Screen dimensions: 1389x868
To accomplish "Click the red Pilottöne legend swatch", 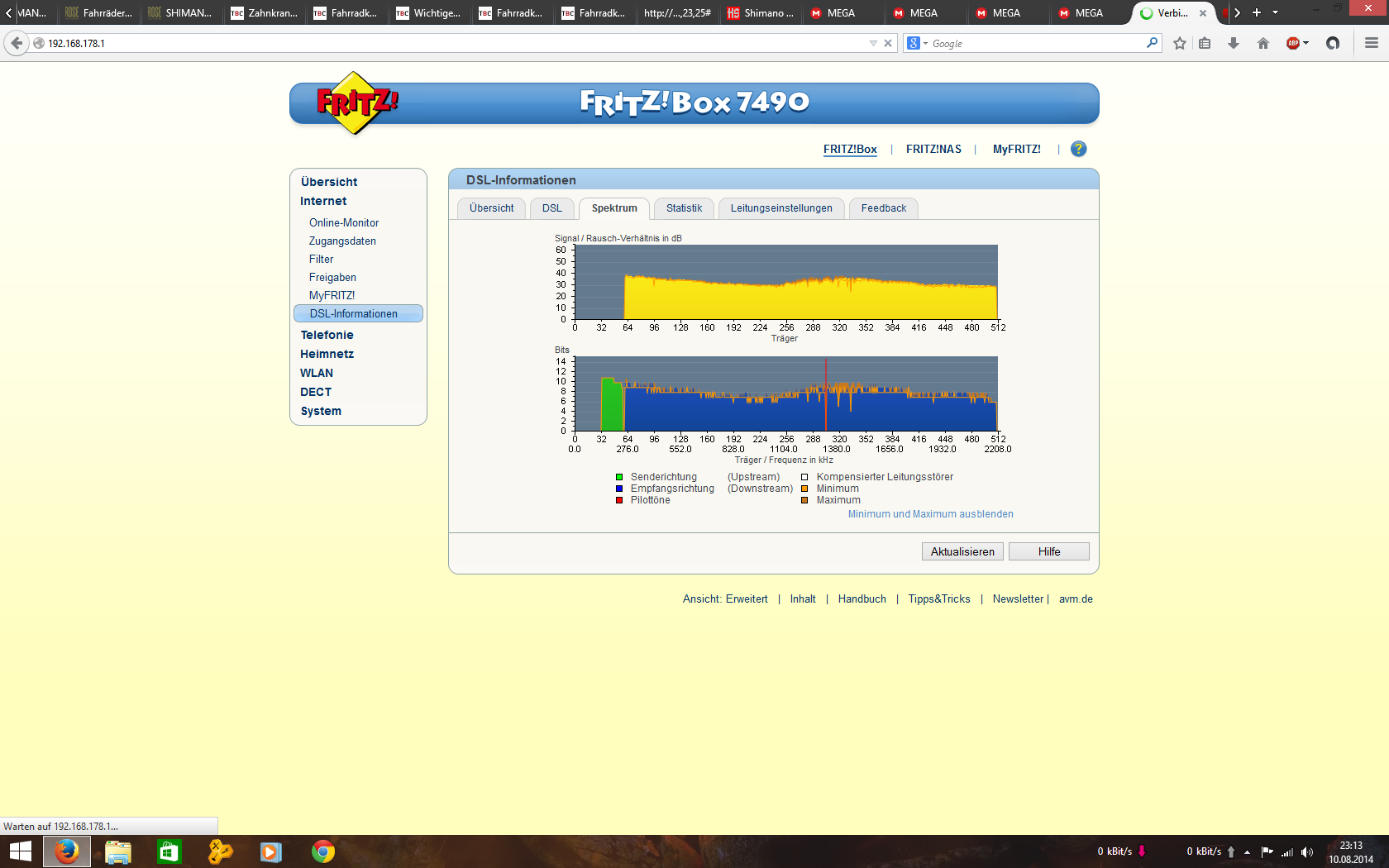I will 619,500.
